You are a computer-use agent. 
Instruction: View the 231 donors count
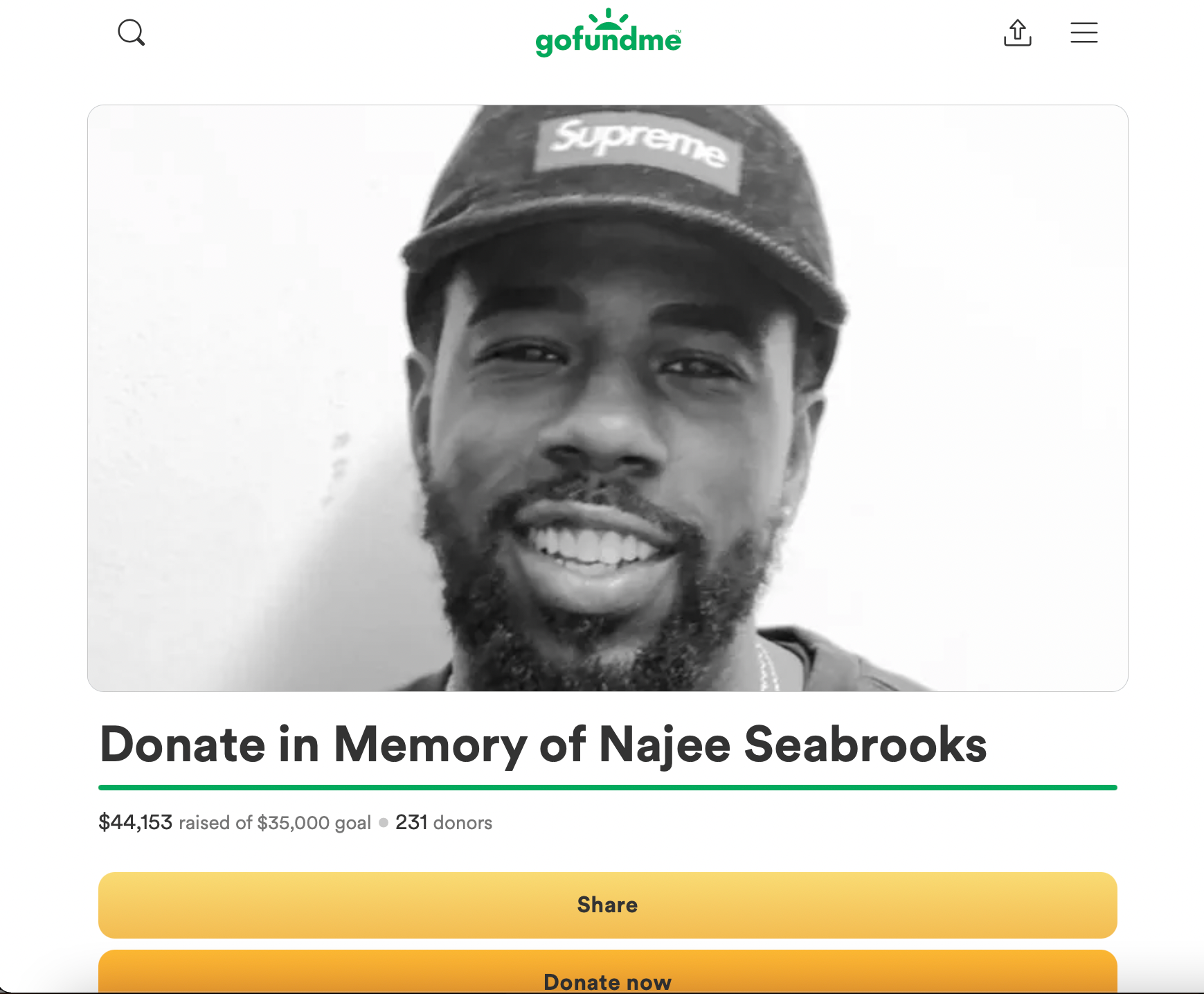pyautogui.click(x=444, y=822)
